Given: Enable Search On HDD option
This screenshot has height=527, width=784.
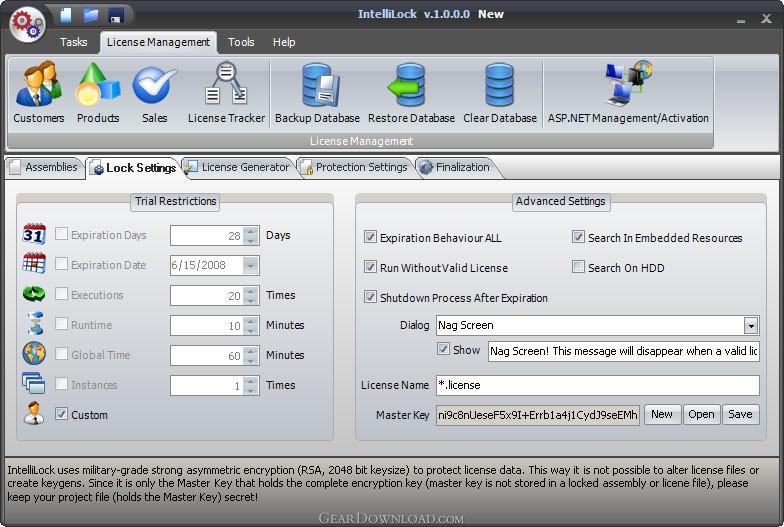Looking at the screenshot, I should [x=579, y=268].
